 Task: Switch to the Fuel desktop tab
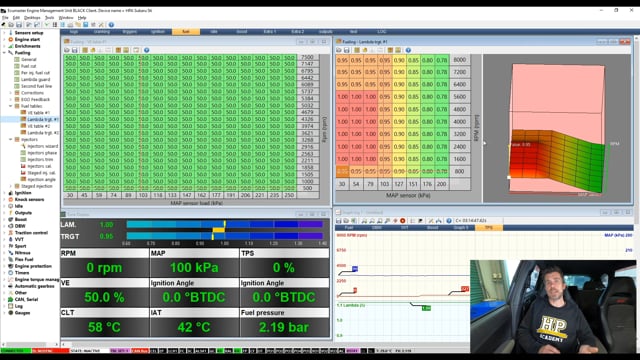coord(186,31)
